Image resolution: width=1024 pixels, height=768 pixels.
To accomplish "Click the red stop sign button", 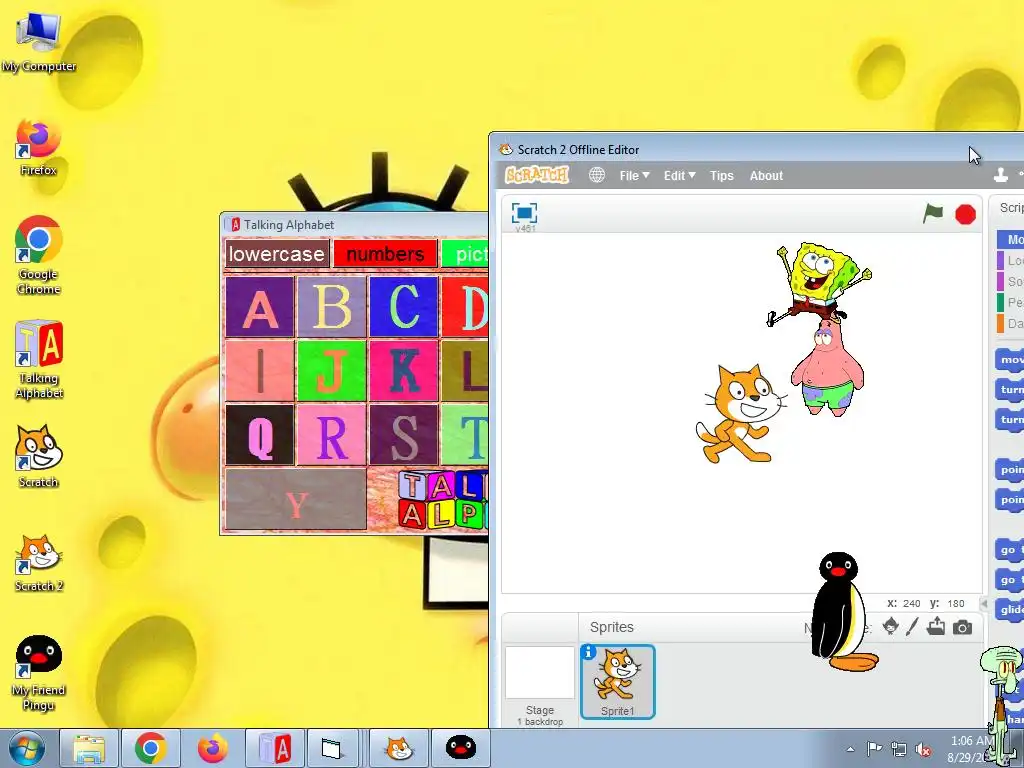I will (965, 214).
